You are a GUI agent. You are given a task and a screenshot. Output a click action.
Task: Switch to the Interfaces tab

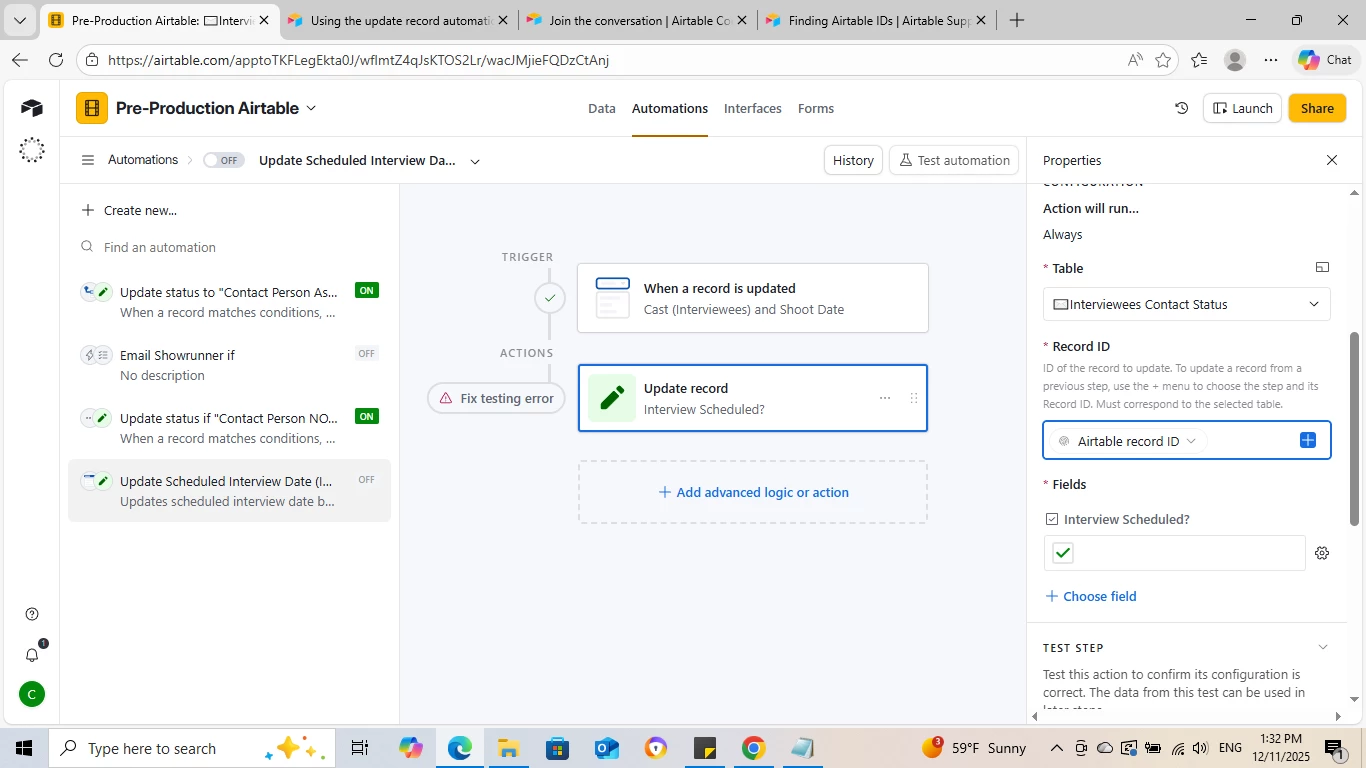point(753,108)
